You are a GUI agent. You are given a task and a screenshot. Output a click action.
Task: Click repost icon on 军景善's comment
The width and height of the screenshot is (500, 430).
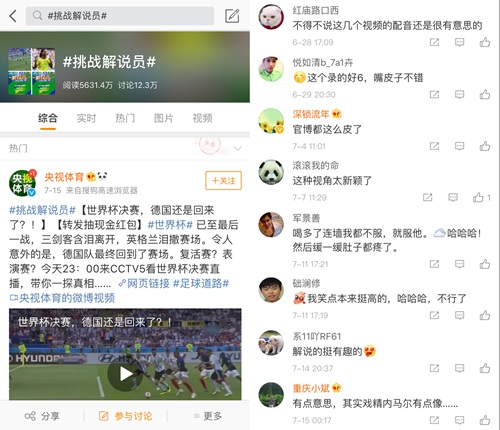pyautogui.click(x=434, y=264)
